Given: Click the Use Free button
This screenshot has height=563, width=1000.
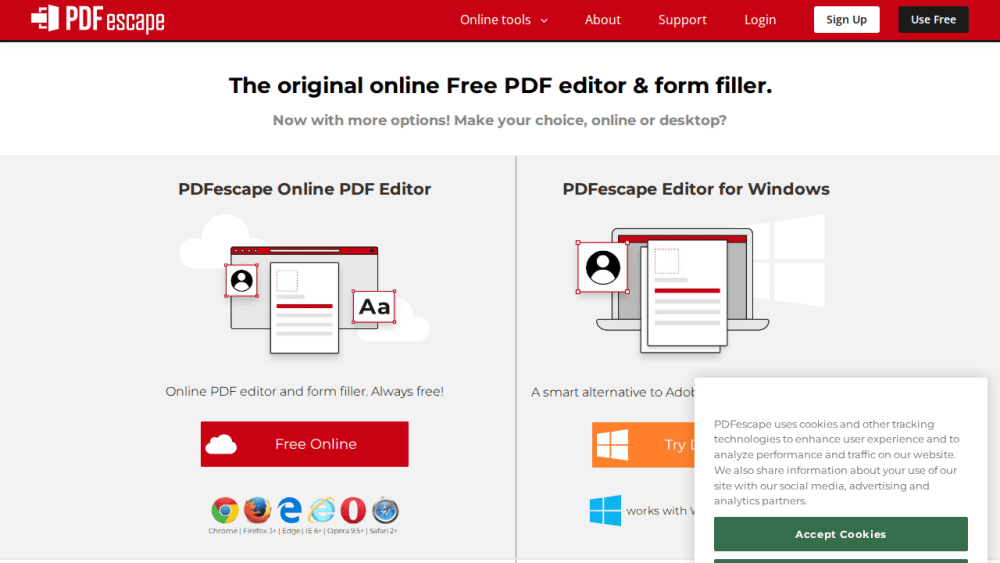Looking at the screenshot, I should (x=933, y=20).
